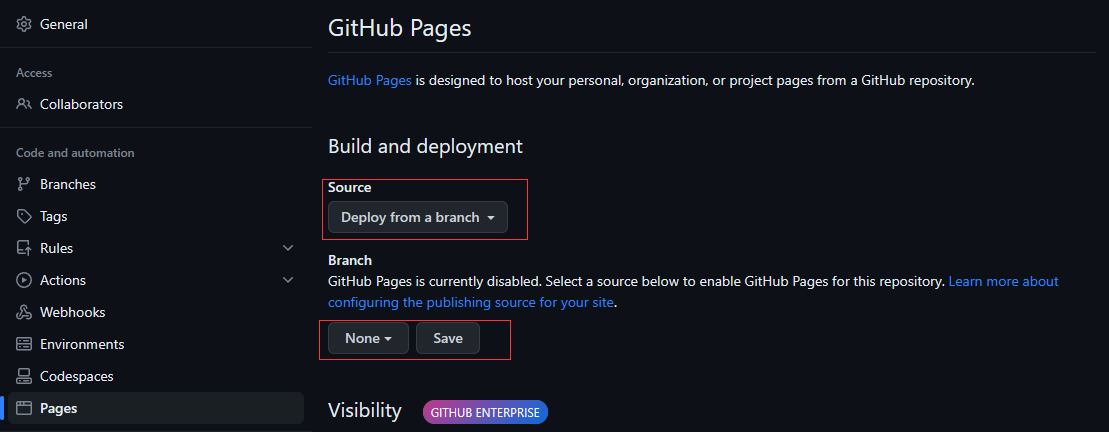Click the General gear icon
Screen dimensions: 1109x432
24,24
